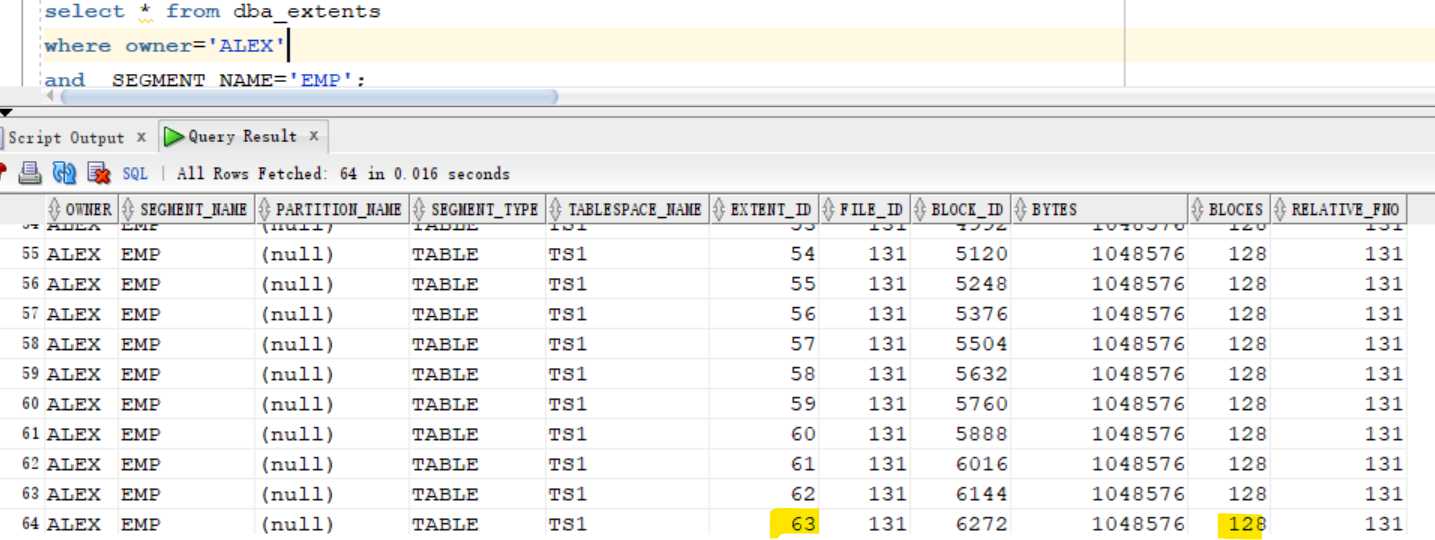
Task: Select grid row number 55
Action: coord(30,254)
